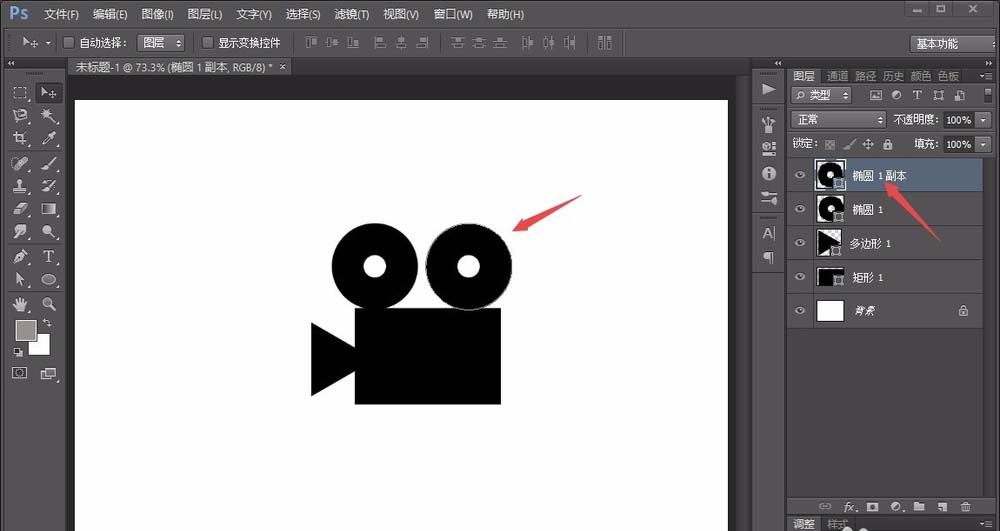Viewport: 1000px width, 531px height.
Task: Select the Eraser tool
Action: (20, 208)
